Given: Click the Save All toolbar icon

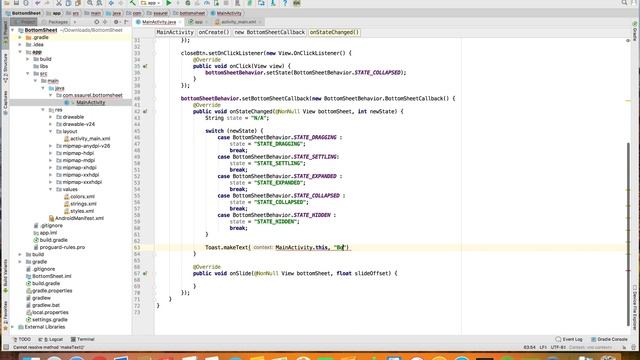Looking at the screenshot, I should [x=17, y=3].
